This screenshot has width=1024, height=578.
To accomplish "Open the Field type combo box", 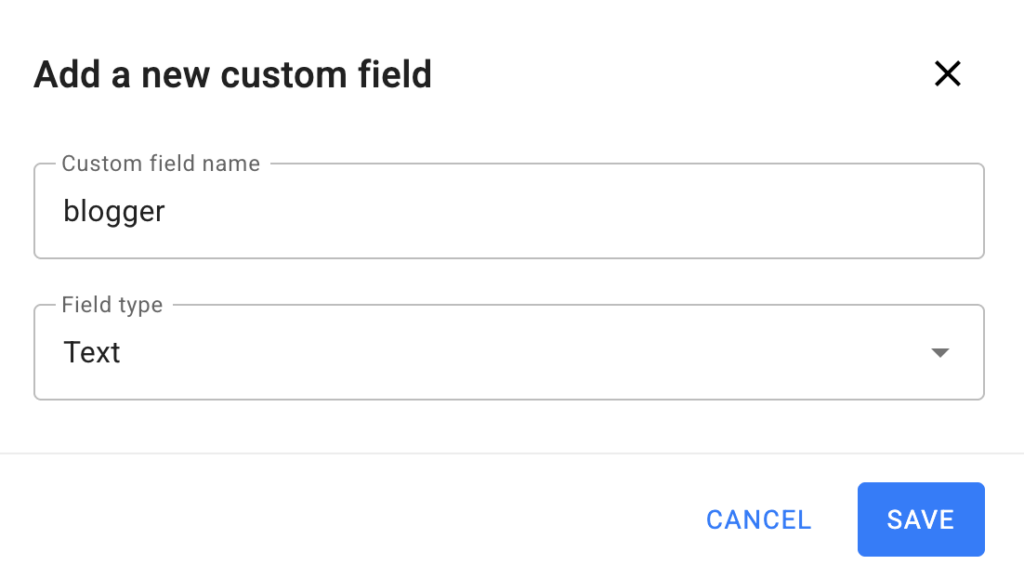I will [x=508, y=353].
